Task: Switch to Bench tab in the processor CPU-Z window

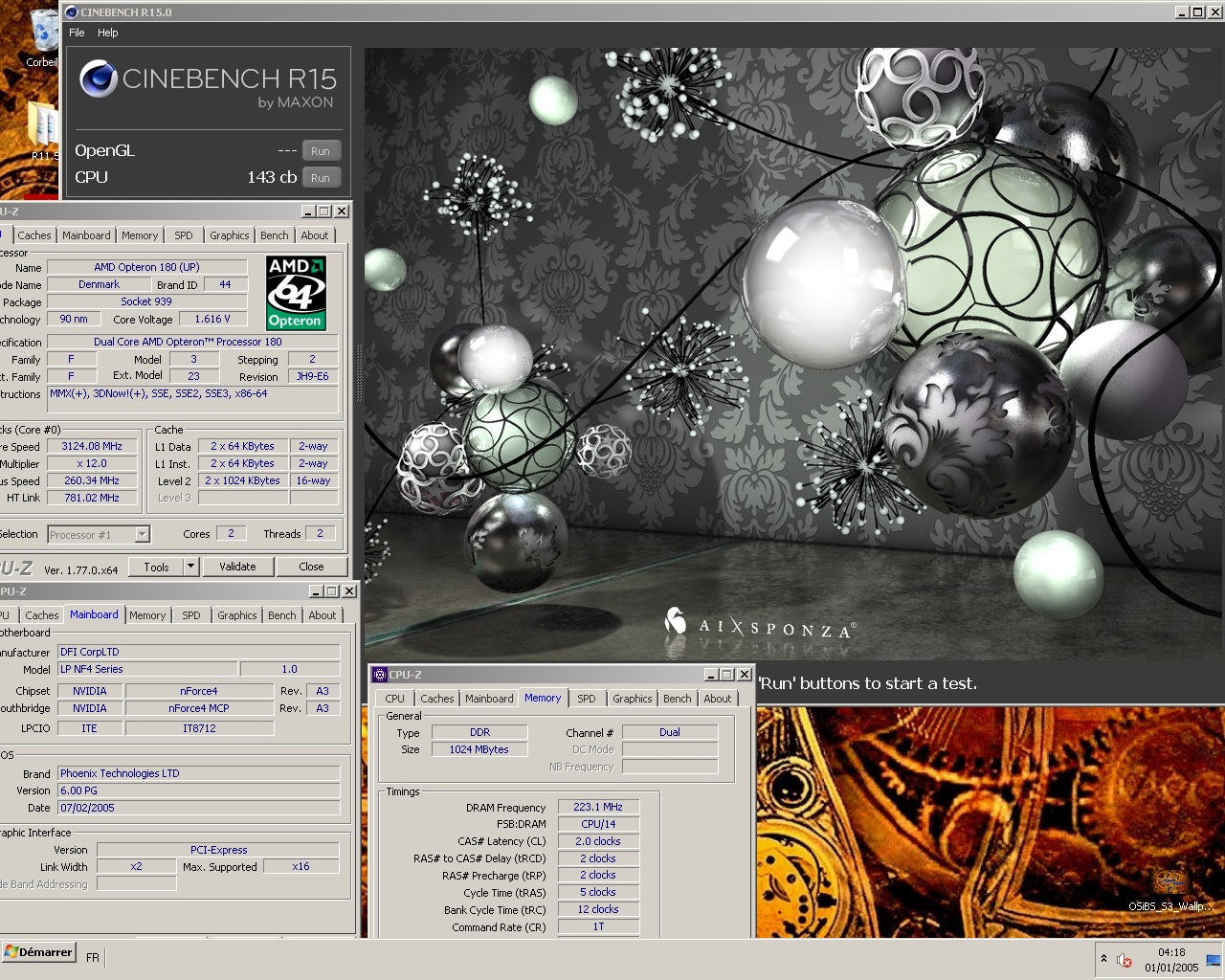Action: [x=275, y=235]
